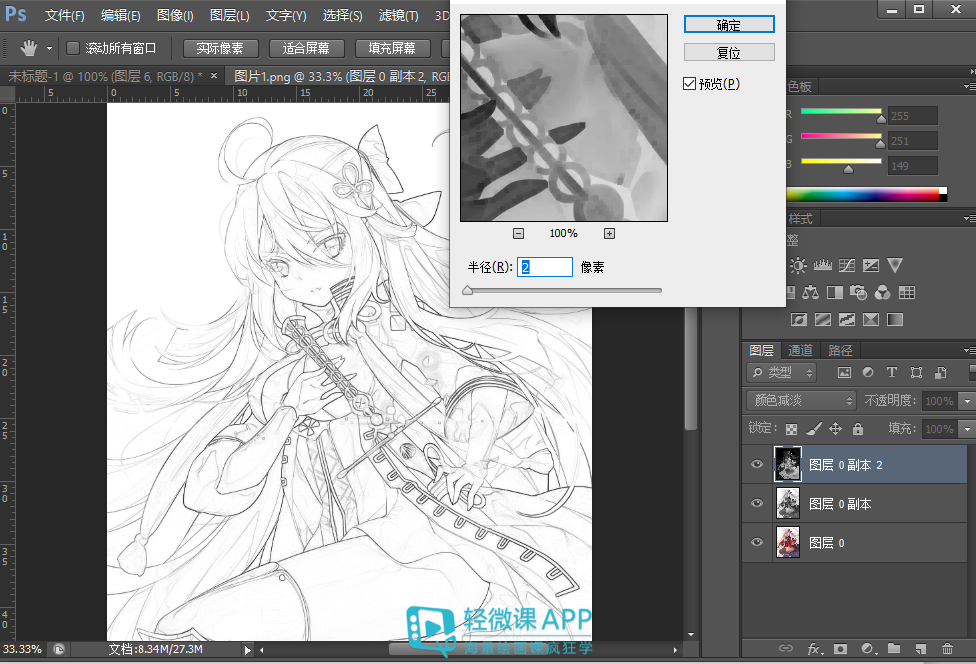Image resolution: width=976 pixels, height=664 pixels.
Task: Click the 适合屏幕 button
Action: click(x=306, y=48)
